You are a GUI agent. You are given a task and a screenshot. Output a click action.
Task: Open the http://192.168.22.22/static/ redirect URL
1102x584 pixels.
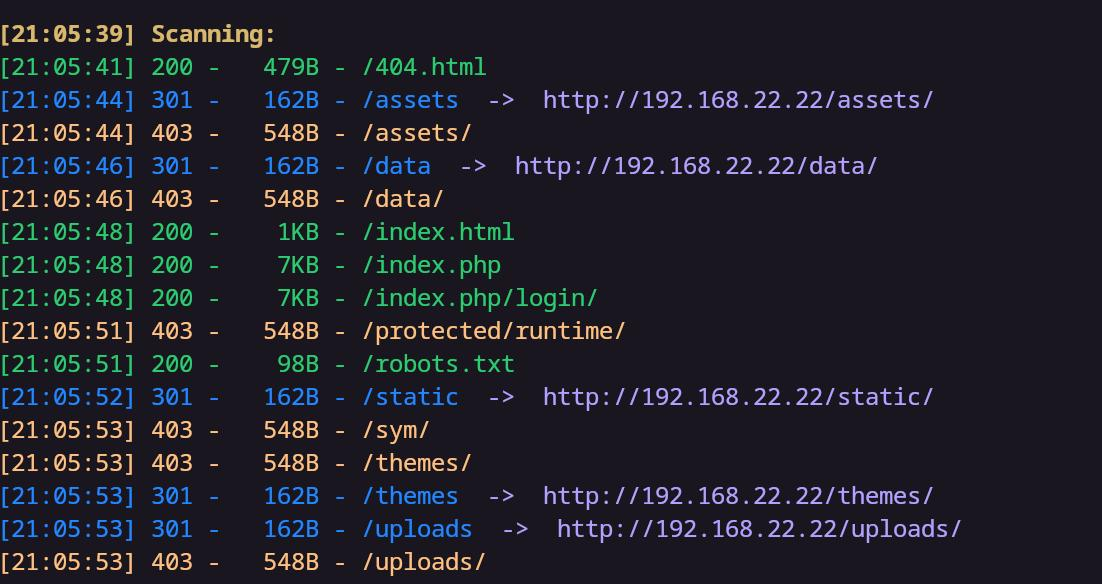coord(738,397)
